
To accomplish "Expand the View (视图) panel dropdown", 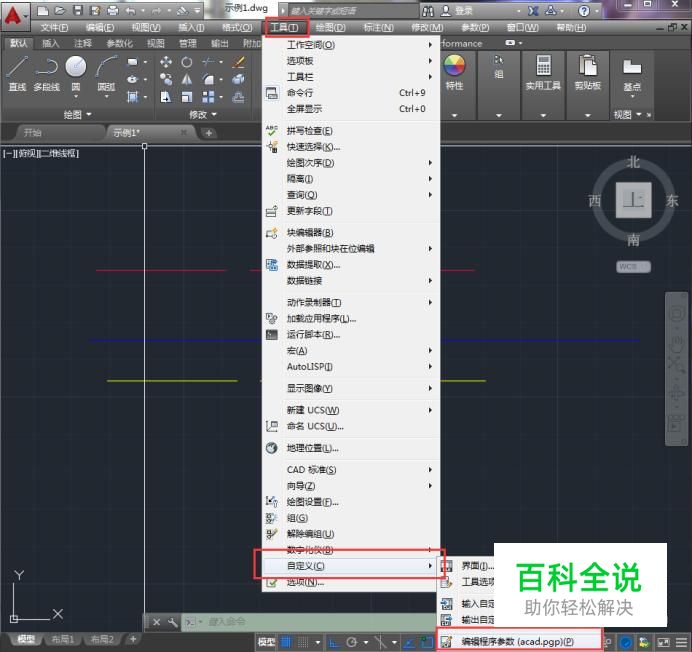I will point(628,115).
